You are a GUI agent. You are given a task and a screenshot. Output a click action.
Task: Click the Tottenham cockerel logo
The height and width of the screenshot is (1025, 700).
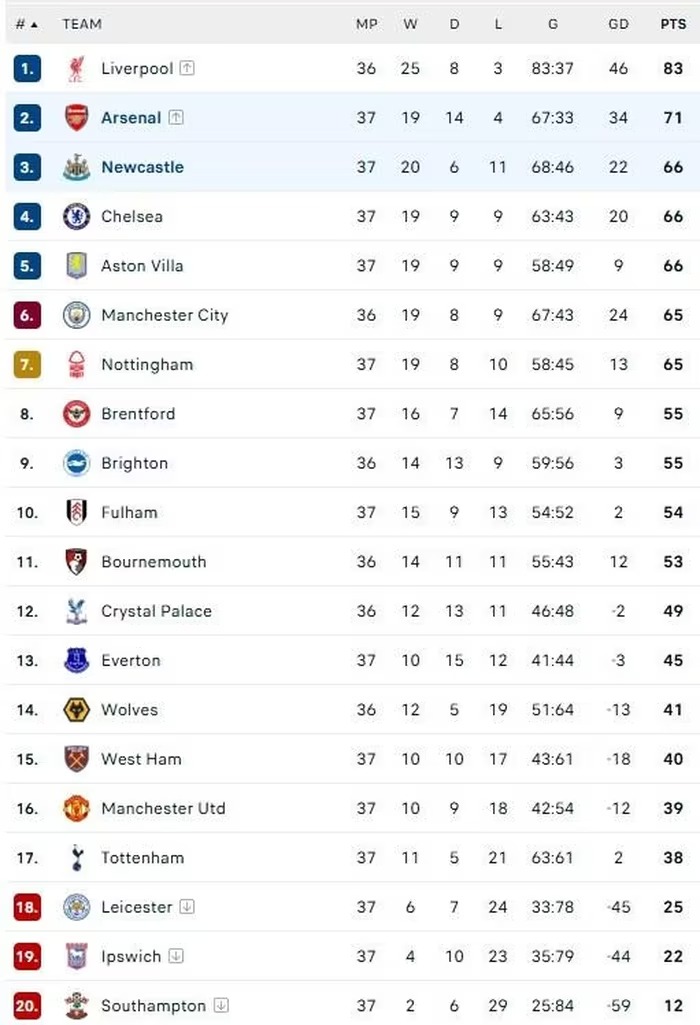point(77,858)
